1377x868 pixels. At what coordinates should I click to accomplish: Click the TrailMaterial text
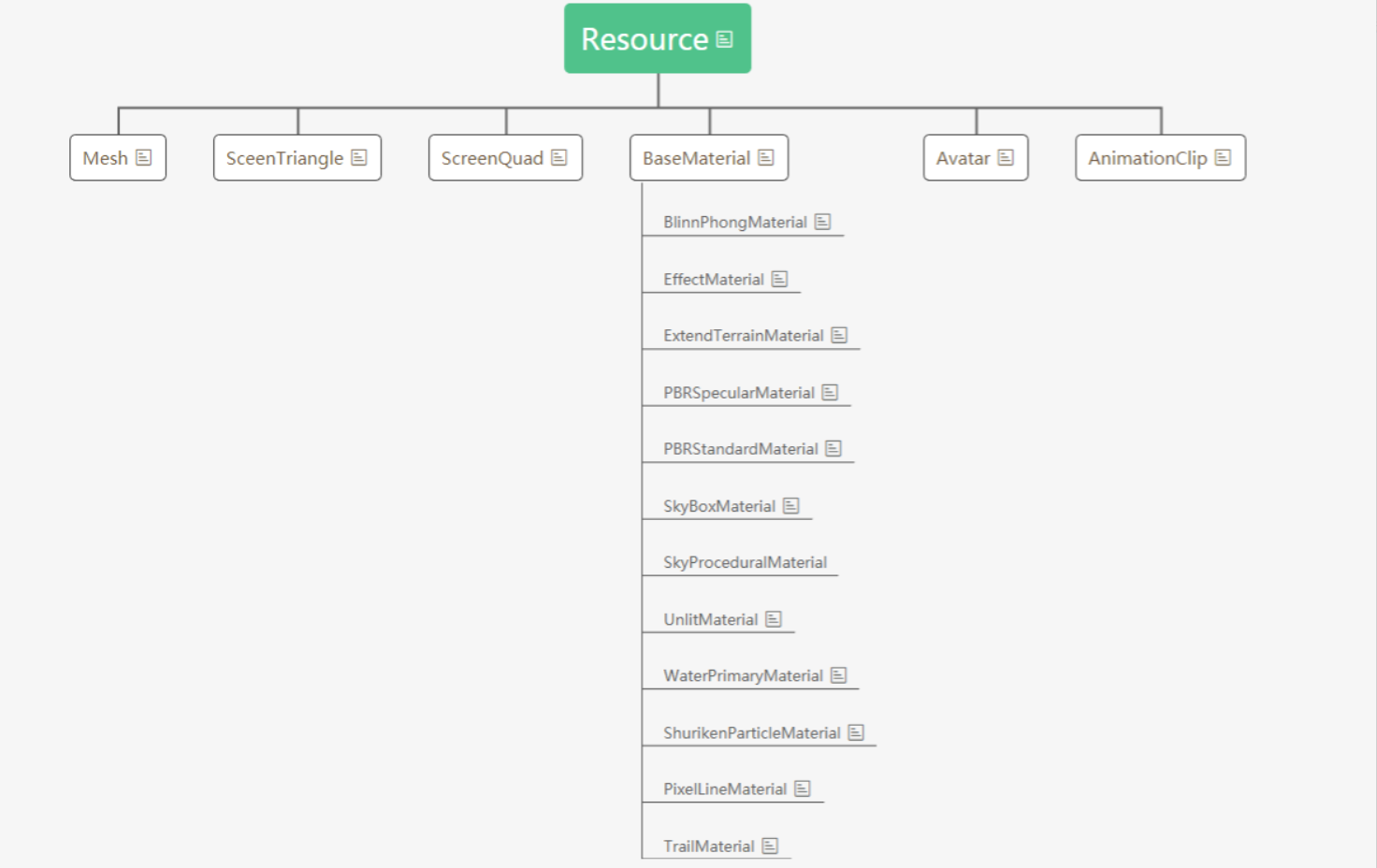(708, 846)
